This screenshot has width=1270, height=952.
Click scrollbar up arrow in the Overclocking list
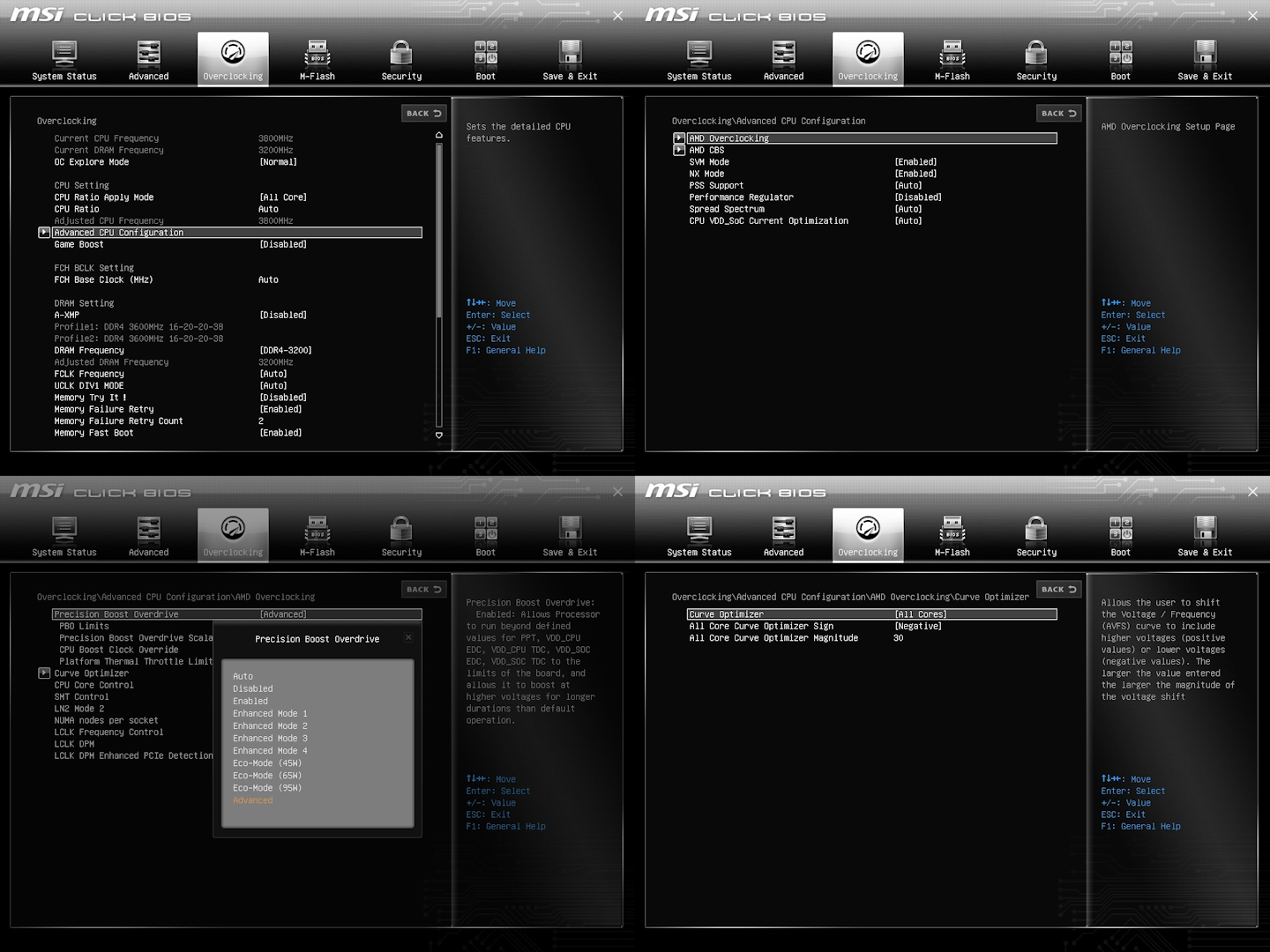pos(438,136)
